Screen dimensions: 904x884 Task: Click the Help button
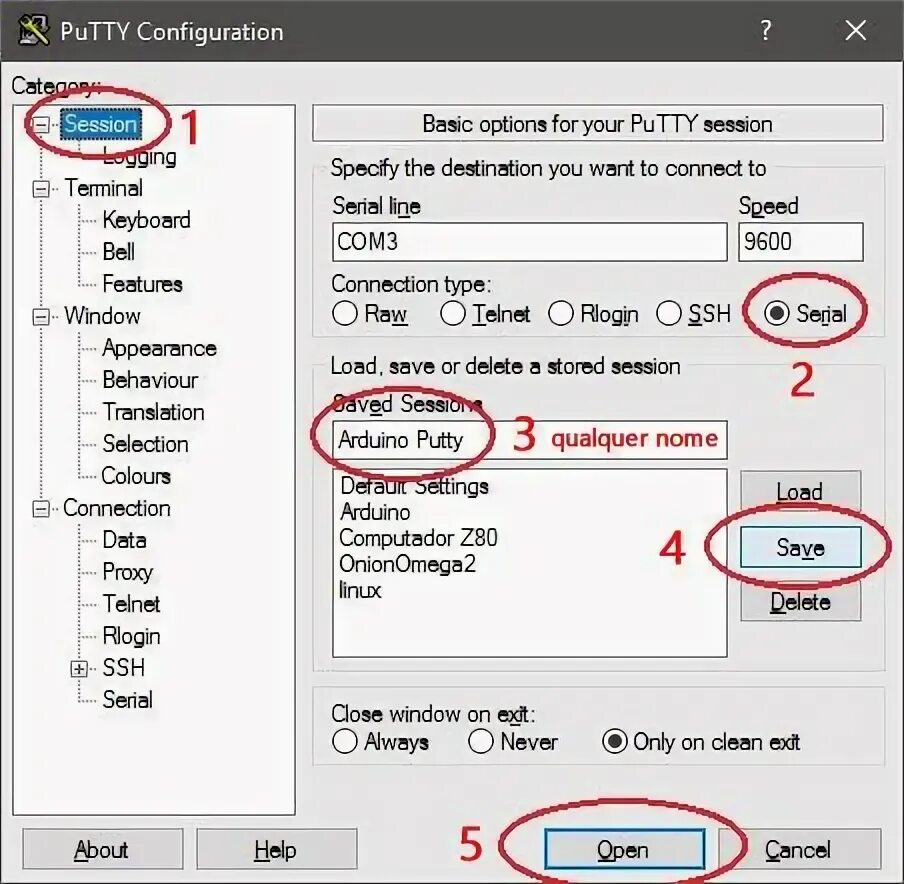tap(277, 849)
